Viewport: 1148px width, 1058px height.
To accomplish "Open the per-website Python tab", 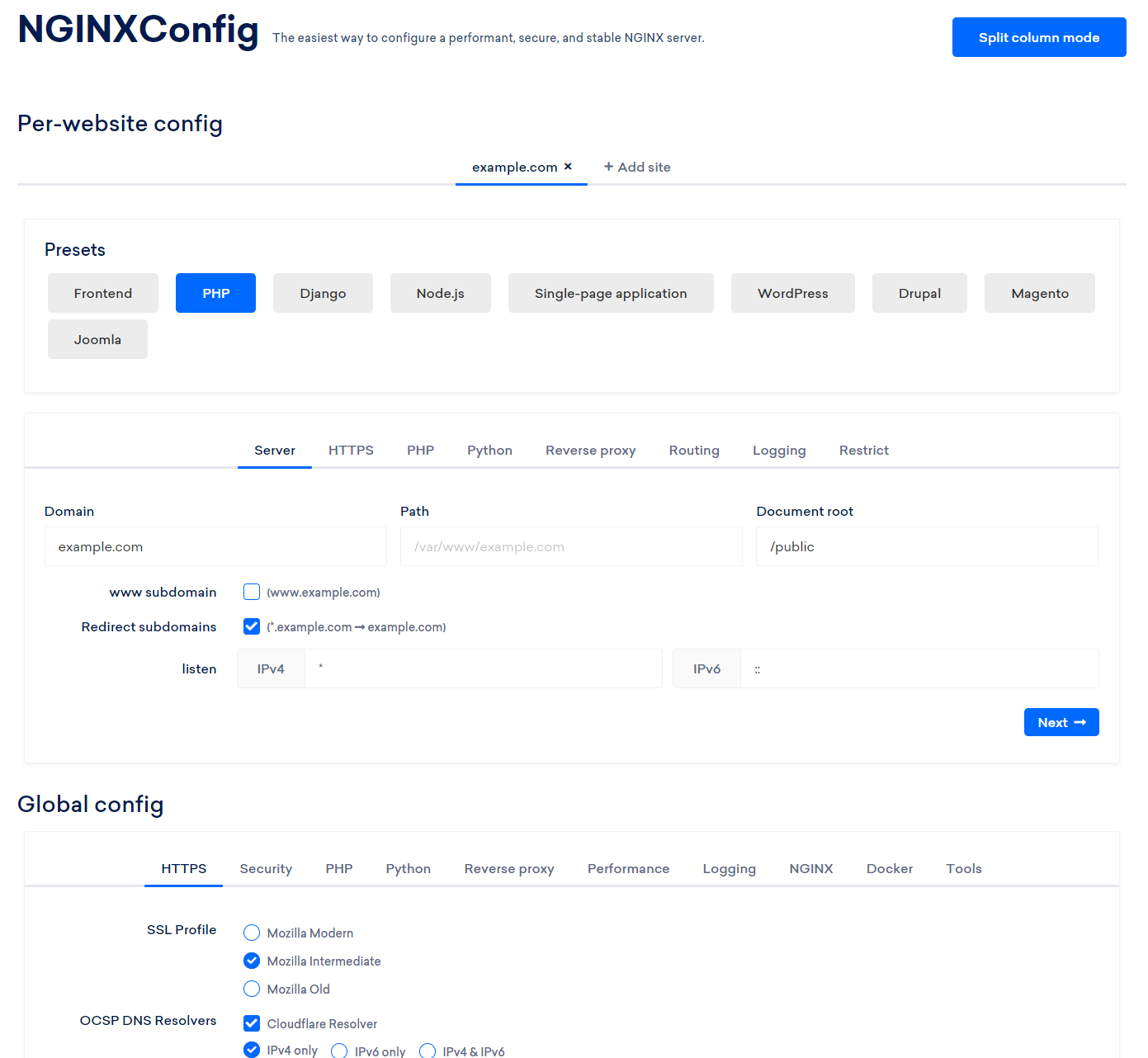I will 489,451.
